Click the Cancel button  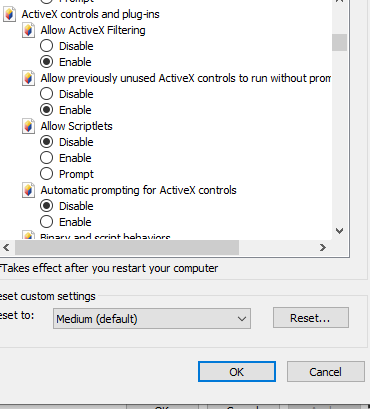(326, 372)
